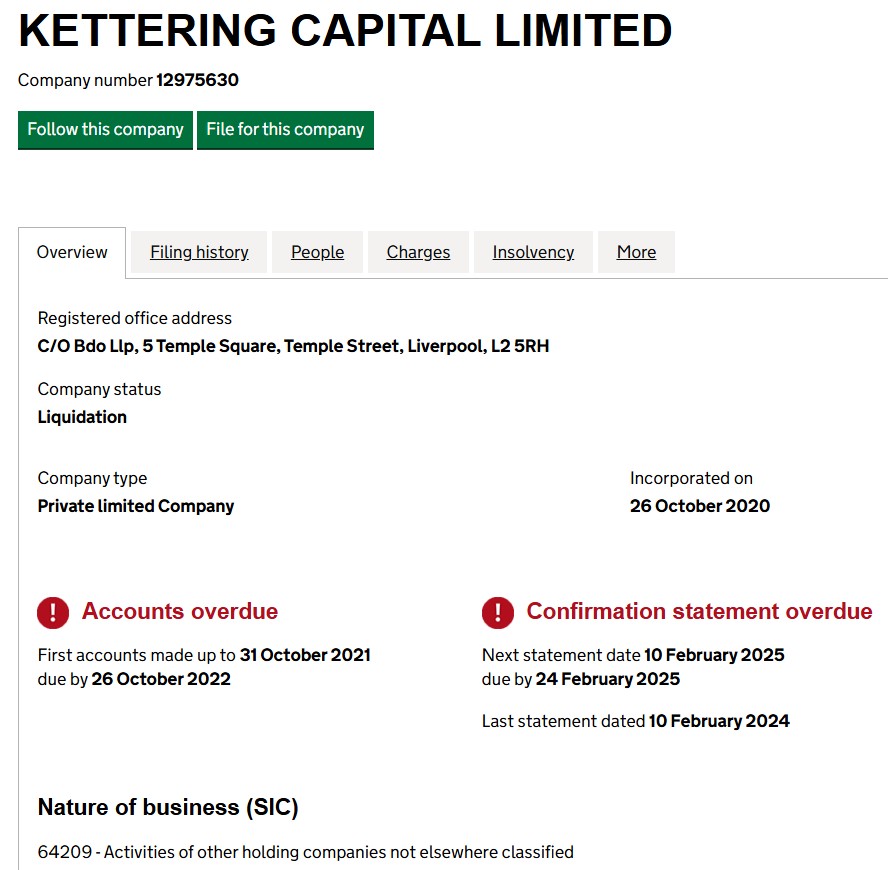Click the red Accounts overdue heading
The width and height of the screenshot is (888, 870).
180,611
